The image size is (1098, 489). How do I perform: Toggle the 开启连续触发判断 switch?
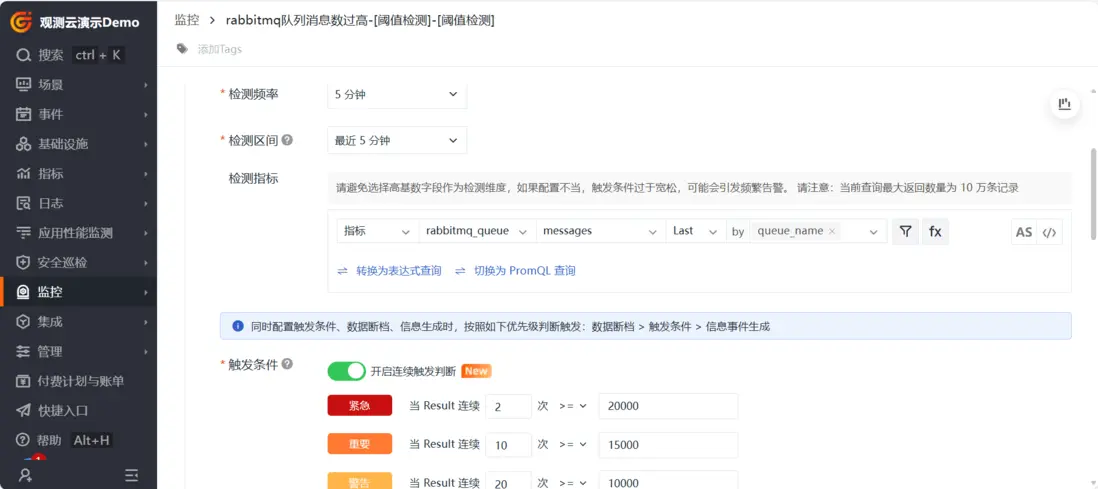[x=347, y=371]
